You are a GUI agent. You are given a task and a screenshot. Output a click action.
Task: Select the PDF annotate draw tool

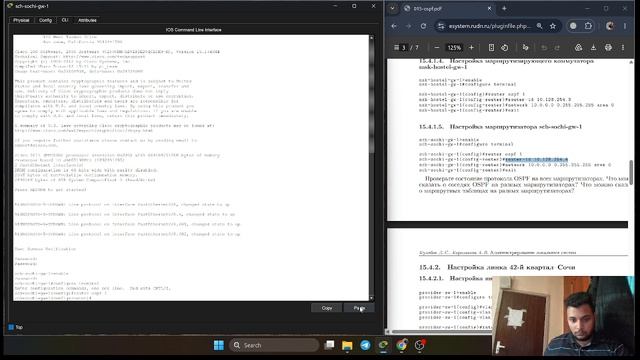(525, 48)
